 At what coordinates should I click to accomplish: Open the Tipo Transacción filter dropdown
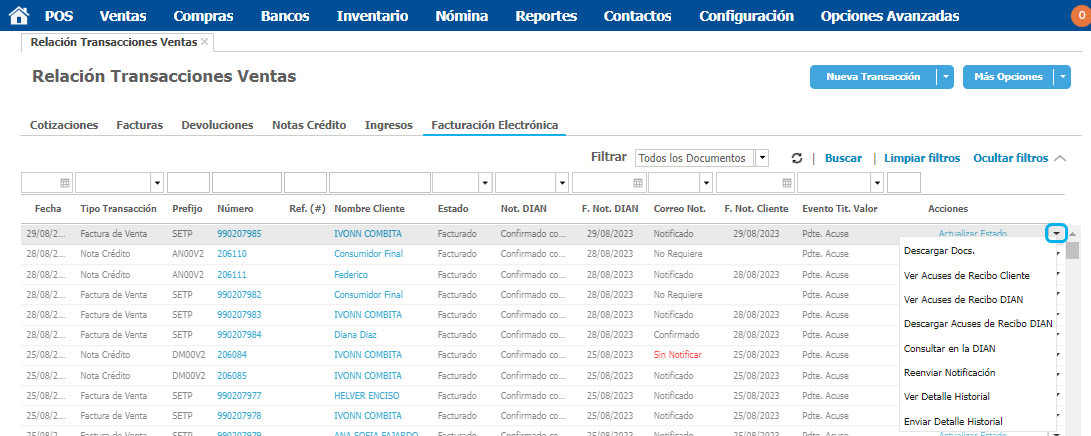(157, 183)
